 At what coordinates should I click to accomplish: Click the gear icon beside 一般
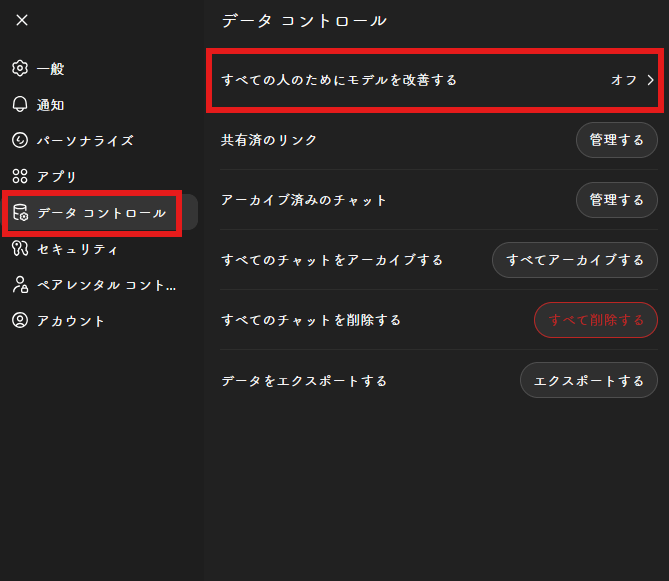pyautogui.click(x=19, y=69)
